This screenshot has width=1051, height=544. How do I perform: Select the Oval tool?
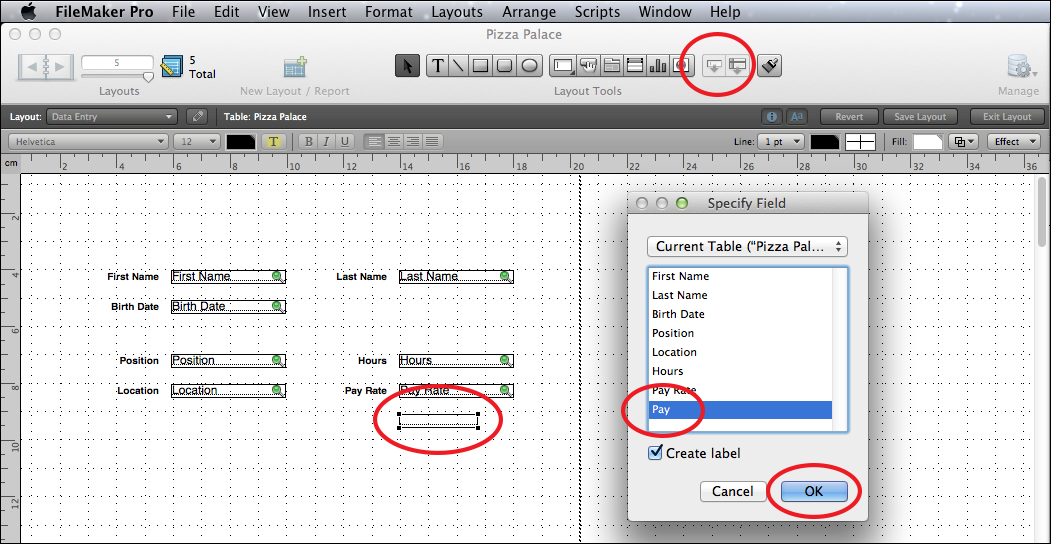click(530, 66)
